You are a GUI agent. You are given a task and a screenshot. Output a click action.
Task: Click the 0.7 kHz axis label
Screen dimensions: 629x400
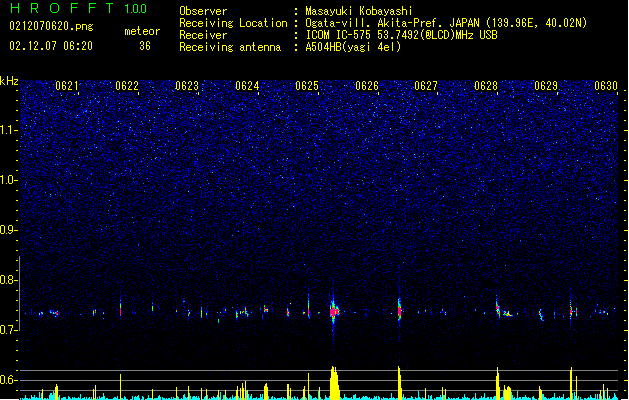[9, 330]
